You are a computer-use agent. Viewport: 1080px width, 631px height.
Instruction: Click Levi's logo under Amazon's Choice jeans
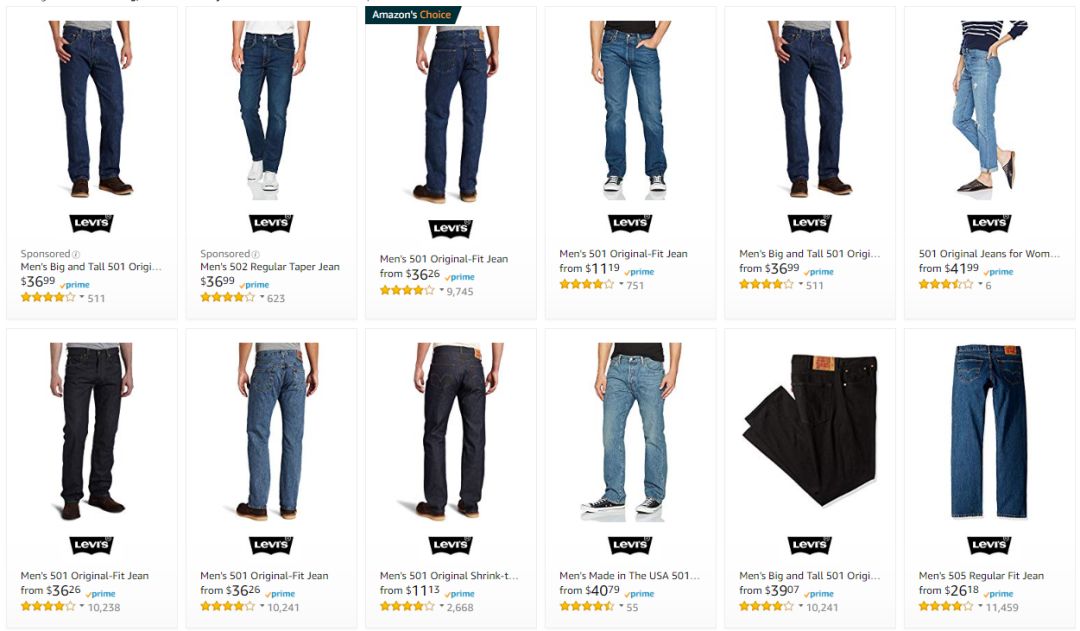(450, 229)
